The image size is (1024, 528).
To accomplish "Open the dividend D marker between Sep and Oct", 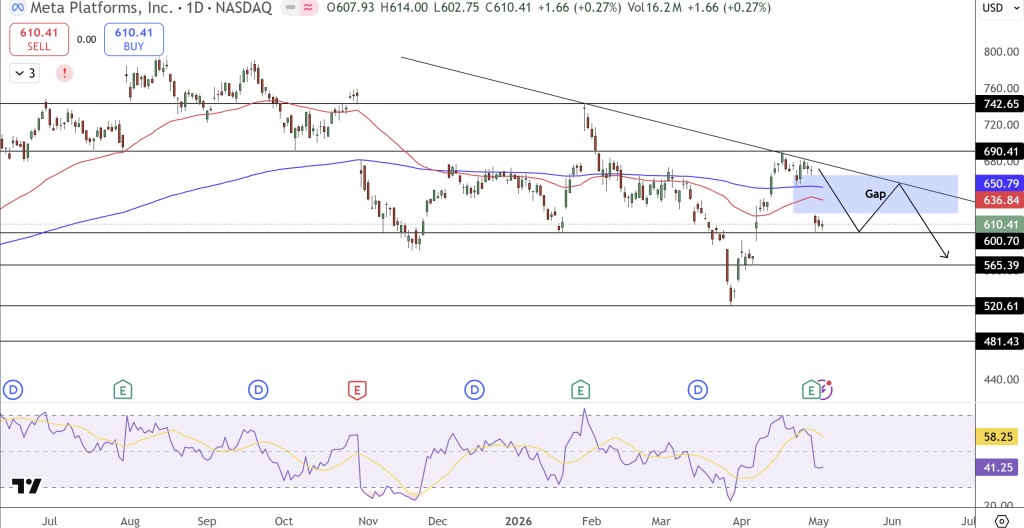I will click(x=259, y=391).
